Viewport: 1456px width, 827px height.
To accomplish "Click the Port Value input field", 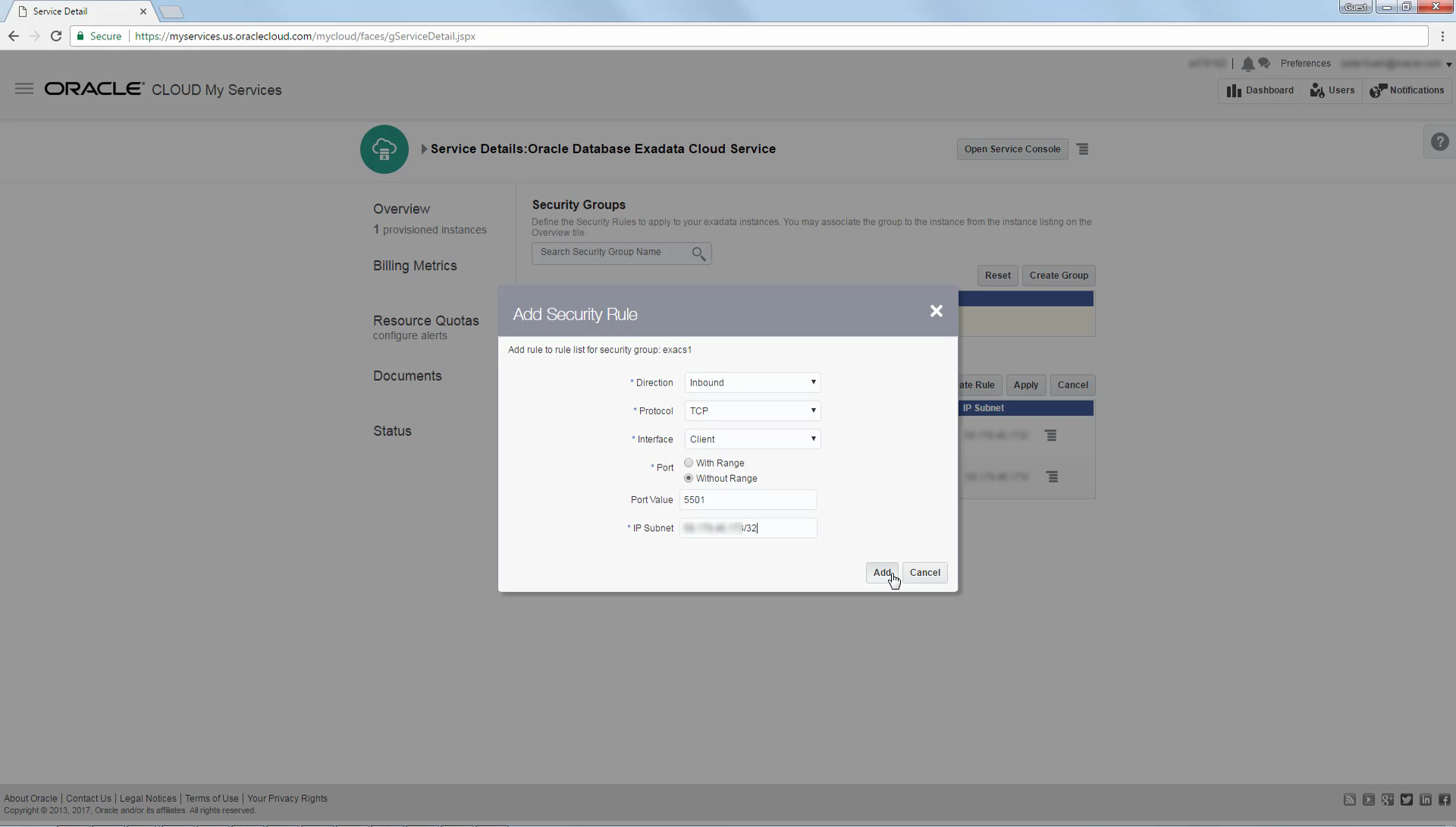I will click(x=748, y=500).
